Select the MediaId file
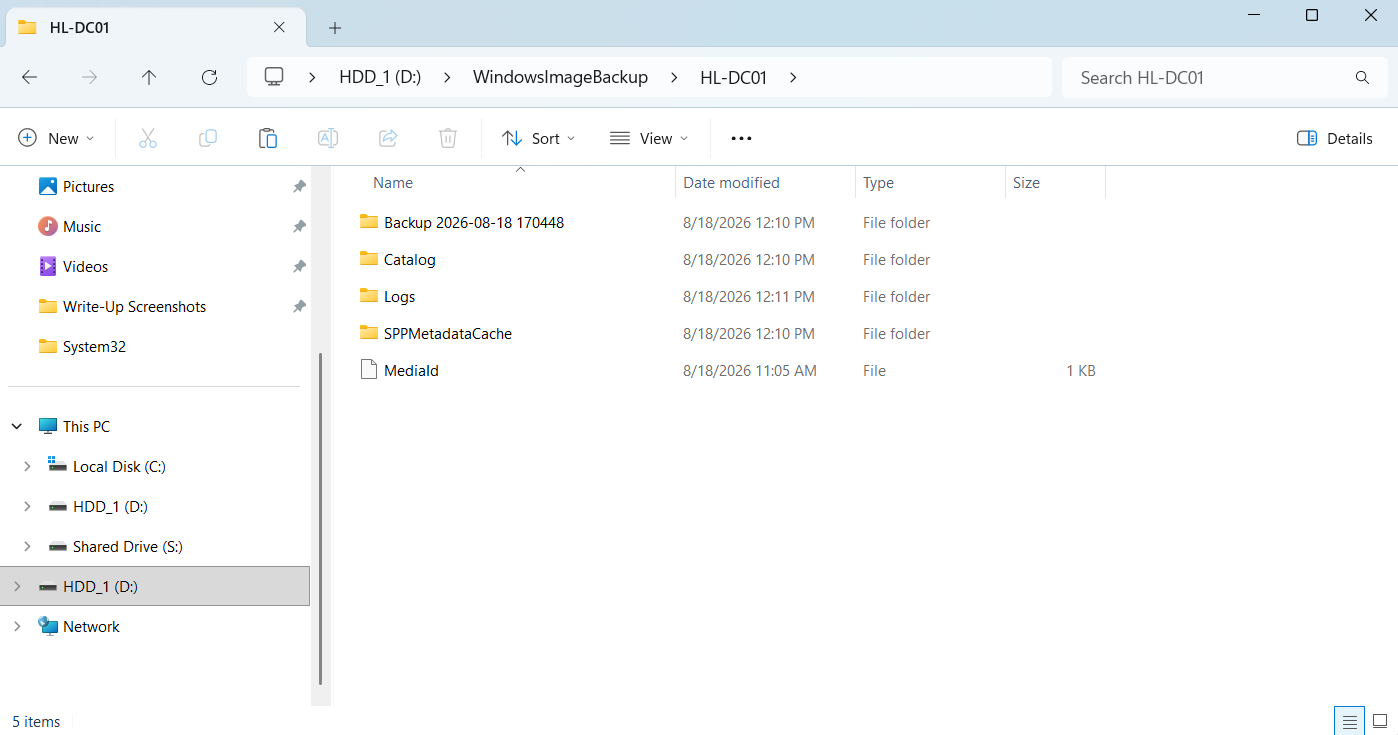This screenshot has width=1398, height=735. (x=411, y=371)
